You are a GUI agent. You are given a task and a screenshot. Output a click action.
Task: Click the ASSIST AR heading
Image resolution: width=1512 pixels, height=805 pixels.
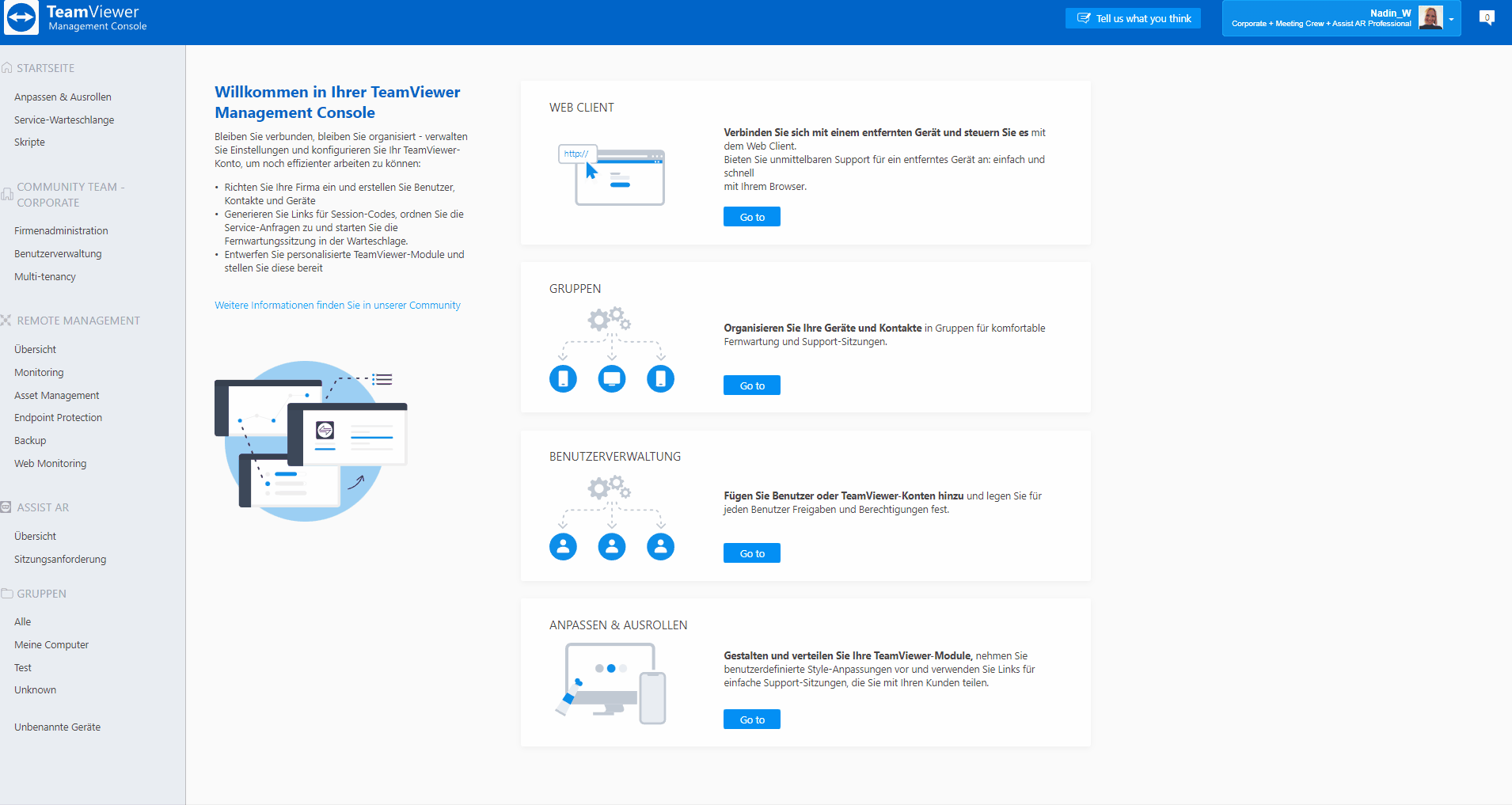point(43,507)
